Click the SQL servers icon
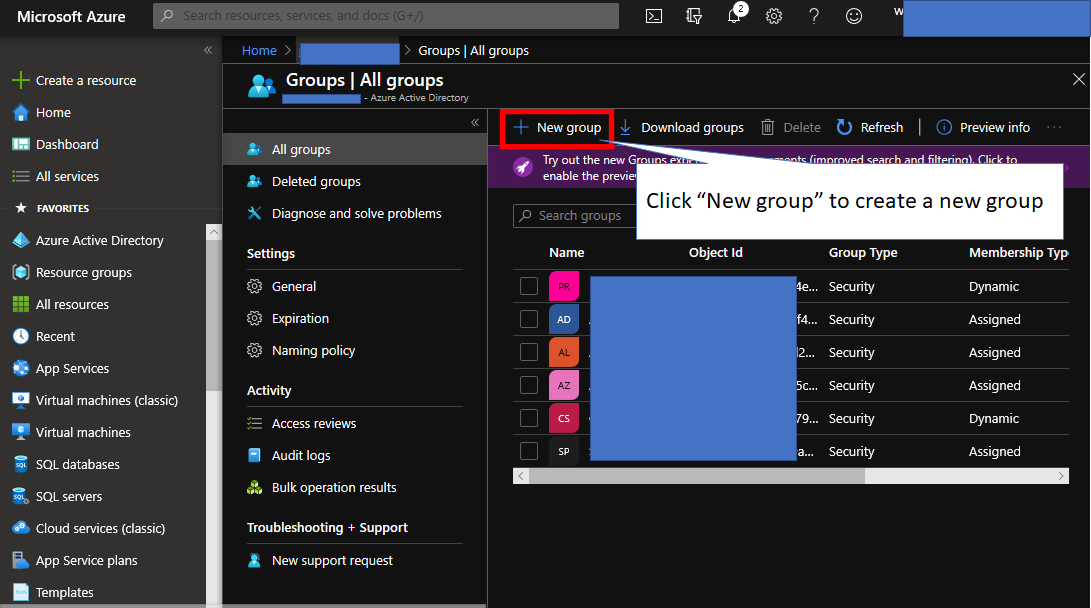Viewport: 1091px width, 608px height. click(x=21, y=496)
